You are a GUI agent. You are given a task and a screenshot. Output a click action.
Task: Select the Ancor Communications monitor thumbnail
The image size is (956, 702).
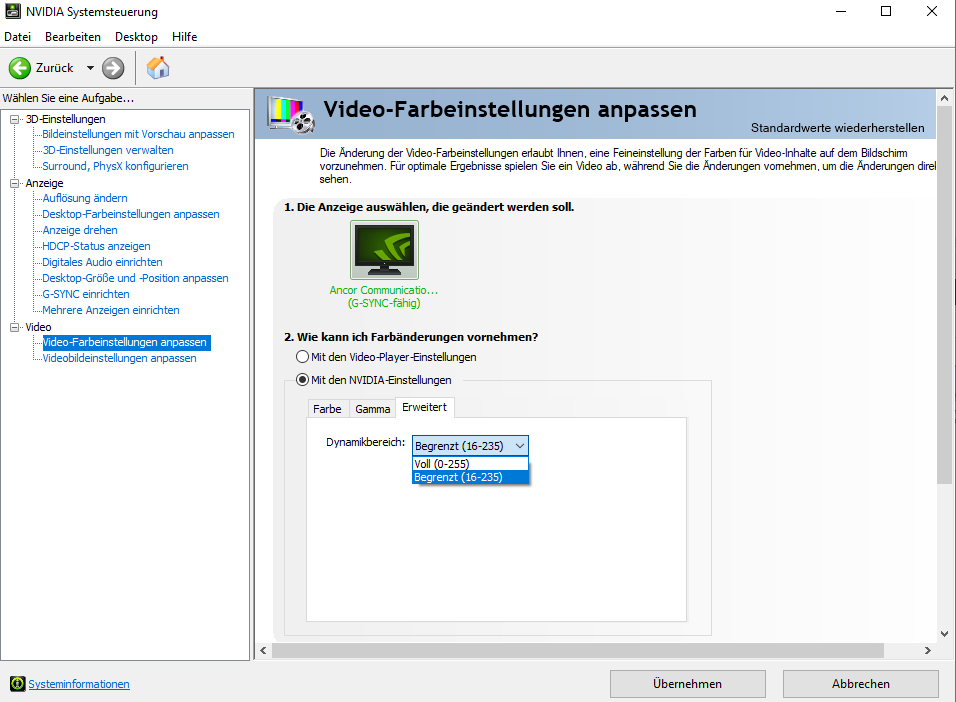point(384,250)
